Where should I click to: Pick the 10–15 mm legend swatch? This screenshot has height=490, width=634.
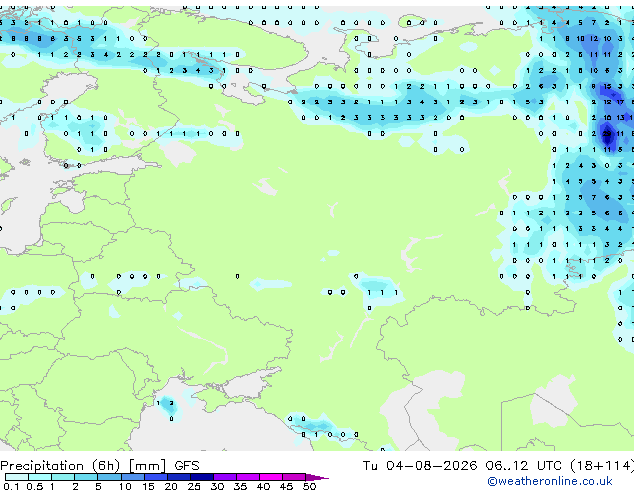(132, 477)
